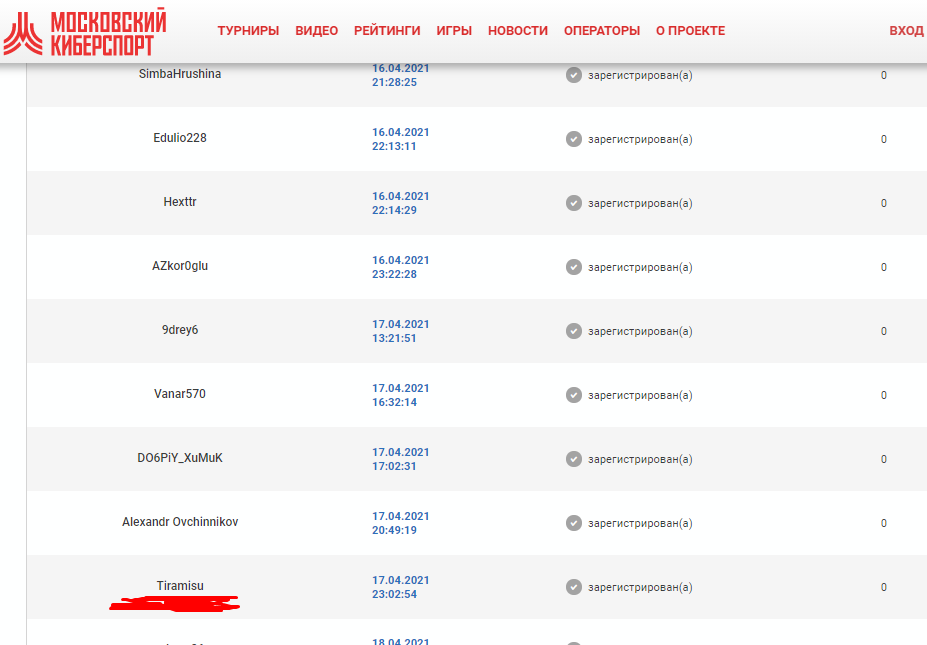Select the 16.04.2021 22:14:29 timestamp
The height and width of the screenshot is (645, 927).
pyautogui.click(x=400, y=203)
